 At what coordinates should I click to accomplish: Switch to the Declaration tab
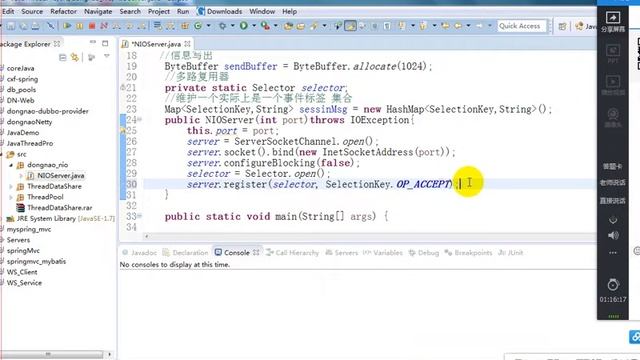[186, 253]
